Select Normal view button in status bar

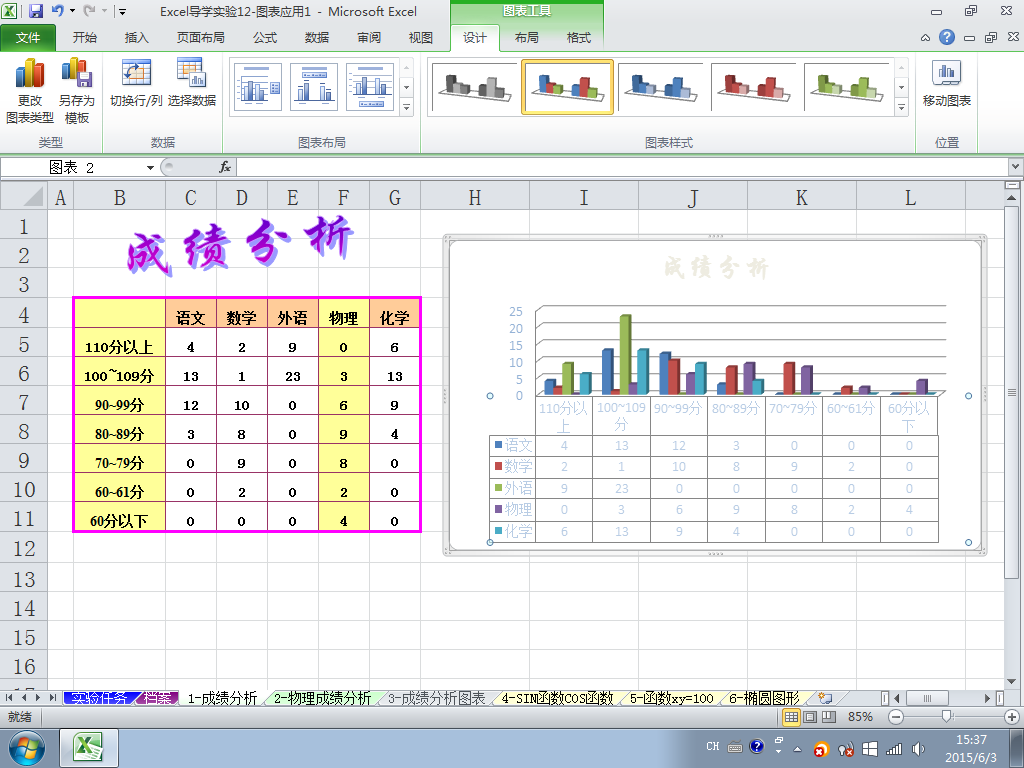coord(791,717)
